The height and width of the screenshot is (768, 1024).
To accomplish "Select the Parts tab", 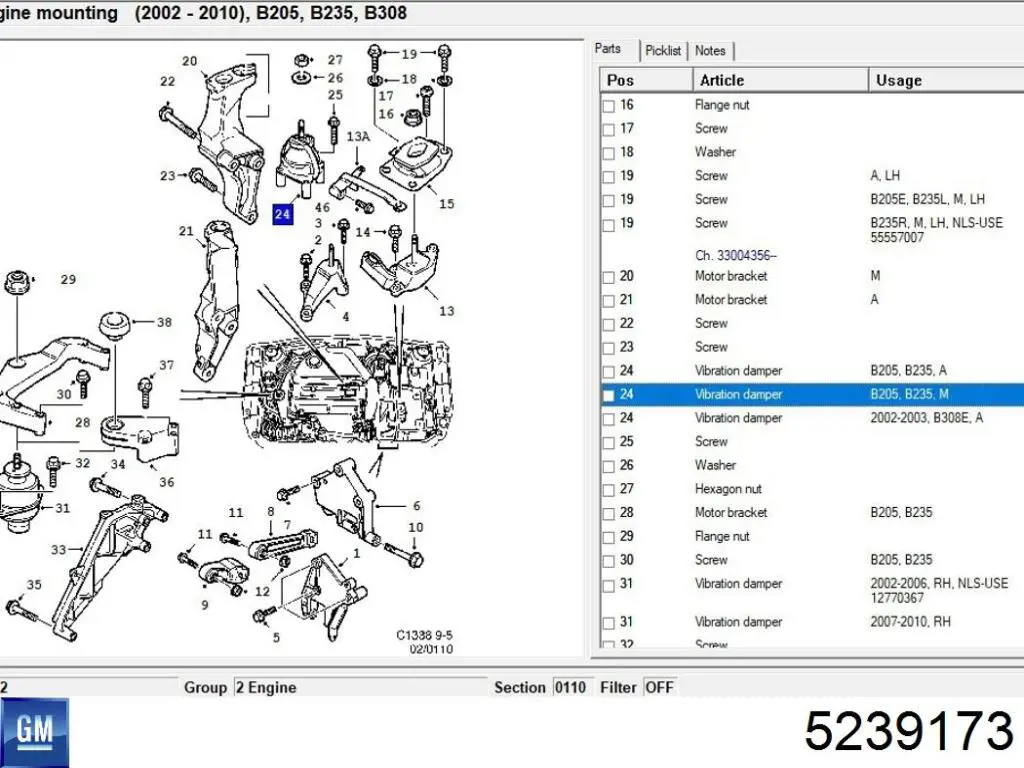I will (608, 49).
